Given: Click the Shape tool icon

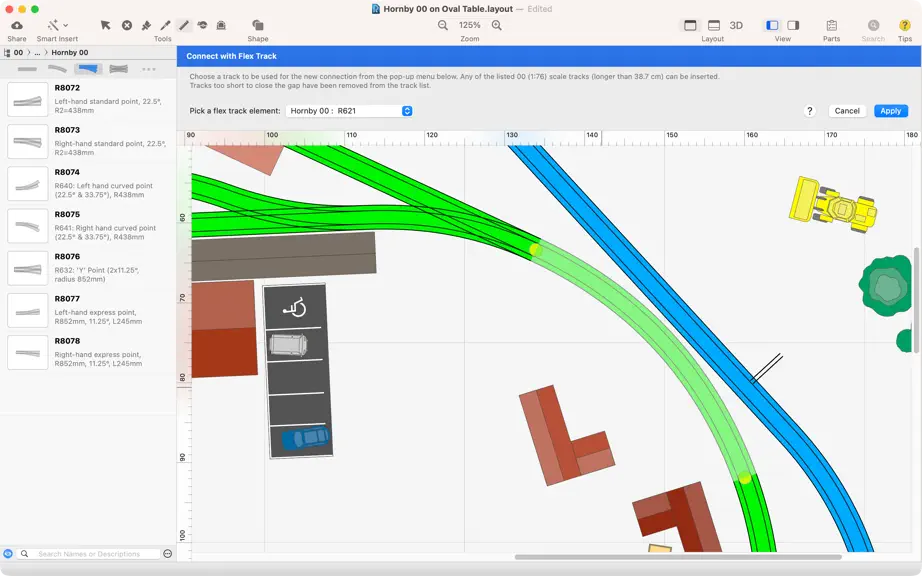Looking at the screenshot, I should (258, 25).
